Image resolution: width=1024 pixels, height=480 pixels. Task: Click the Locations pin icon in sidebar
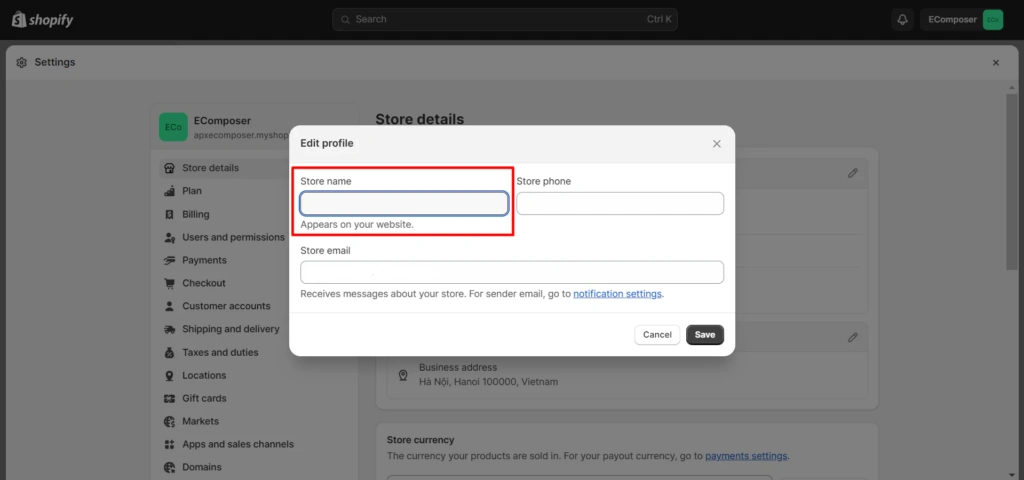click(x=170, y=375)
